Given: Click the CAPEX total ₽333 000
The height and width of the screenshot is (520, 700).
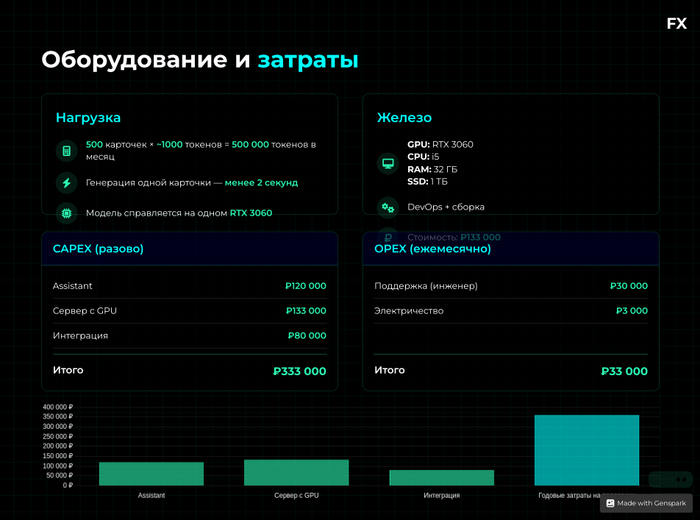Looking at the screenshot, I should pos(299,371).
